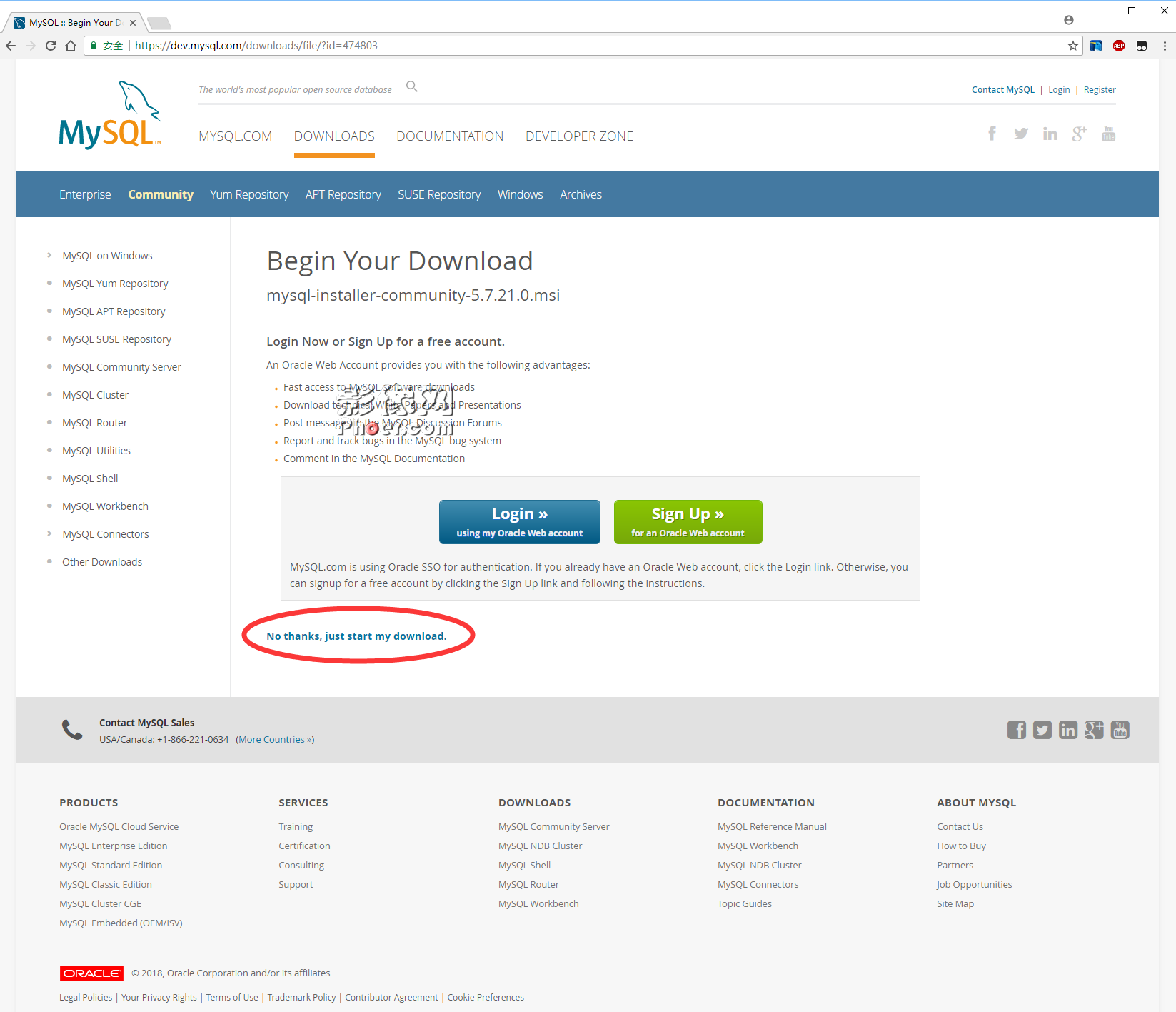This screenshot has height=1012, width=1176.
Task: Open header LinkedIn icon
Action: tap(1050, 134)
